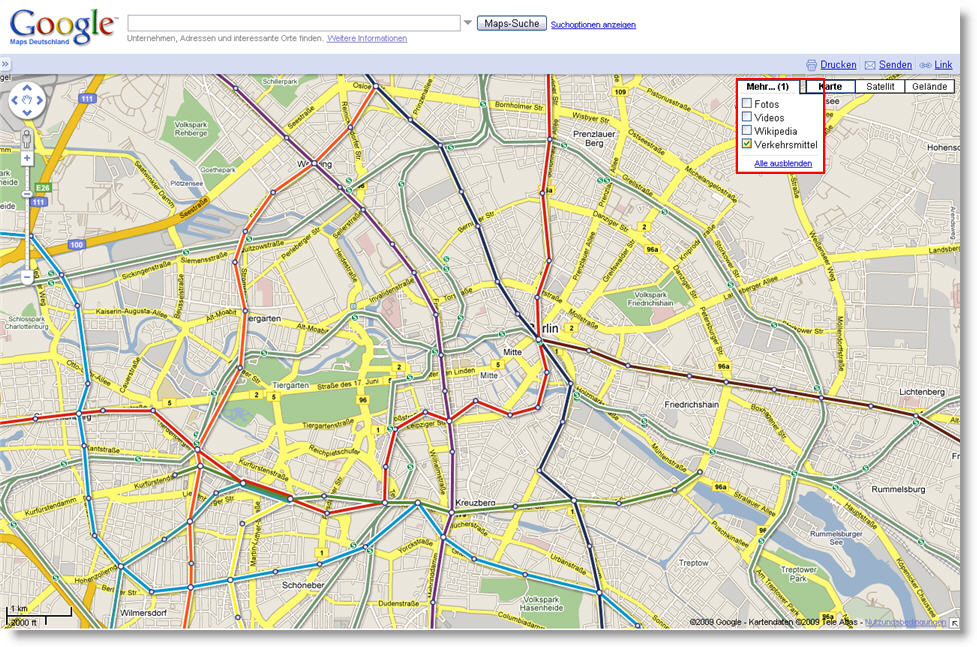This screenshot has width=977, height=647.
Task: Click the printer icon next to Drucken
Action: 812,65
